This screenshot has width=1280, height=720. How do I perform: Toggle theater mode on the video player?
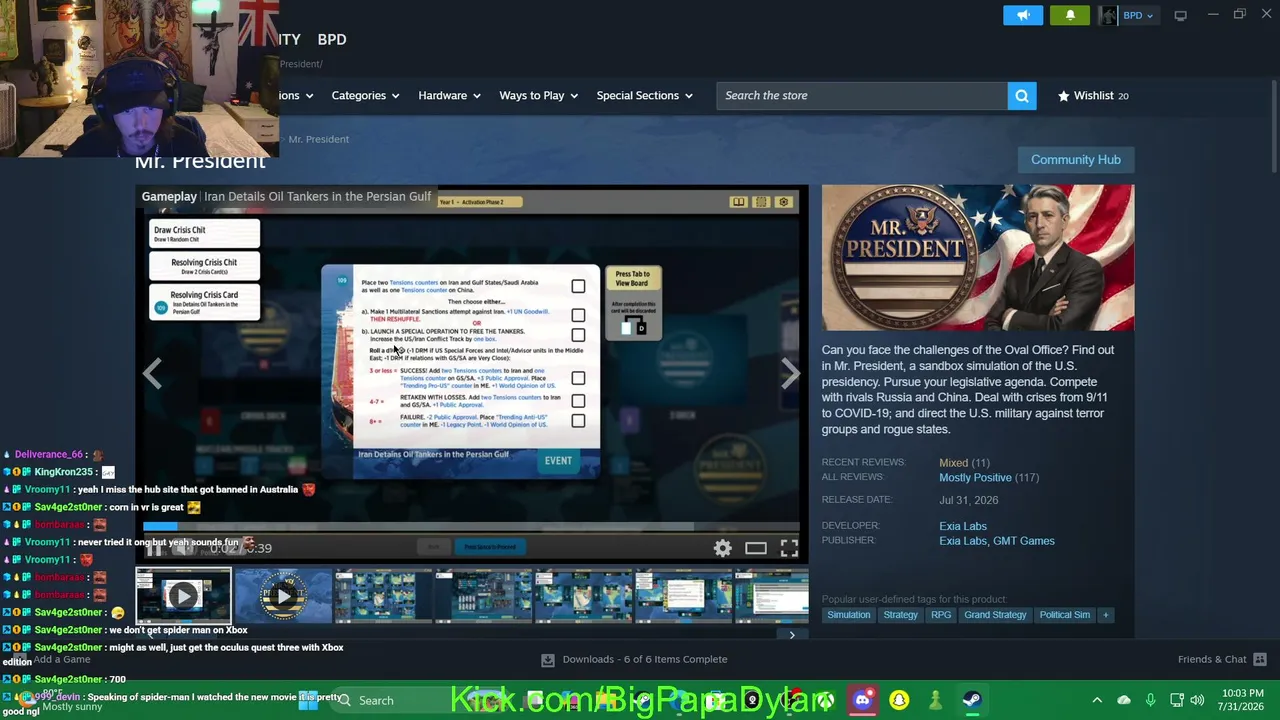click(756, 548)
